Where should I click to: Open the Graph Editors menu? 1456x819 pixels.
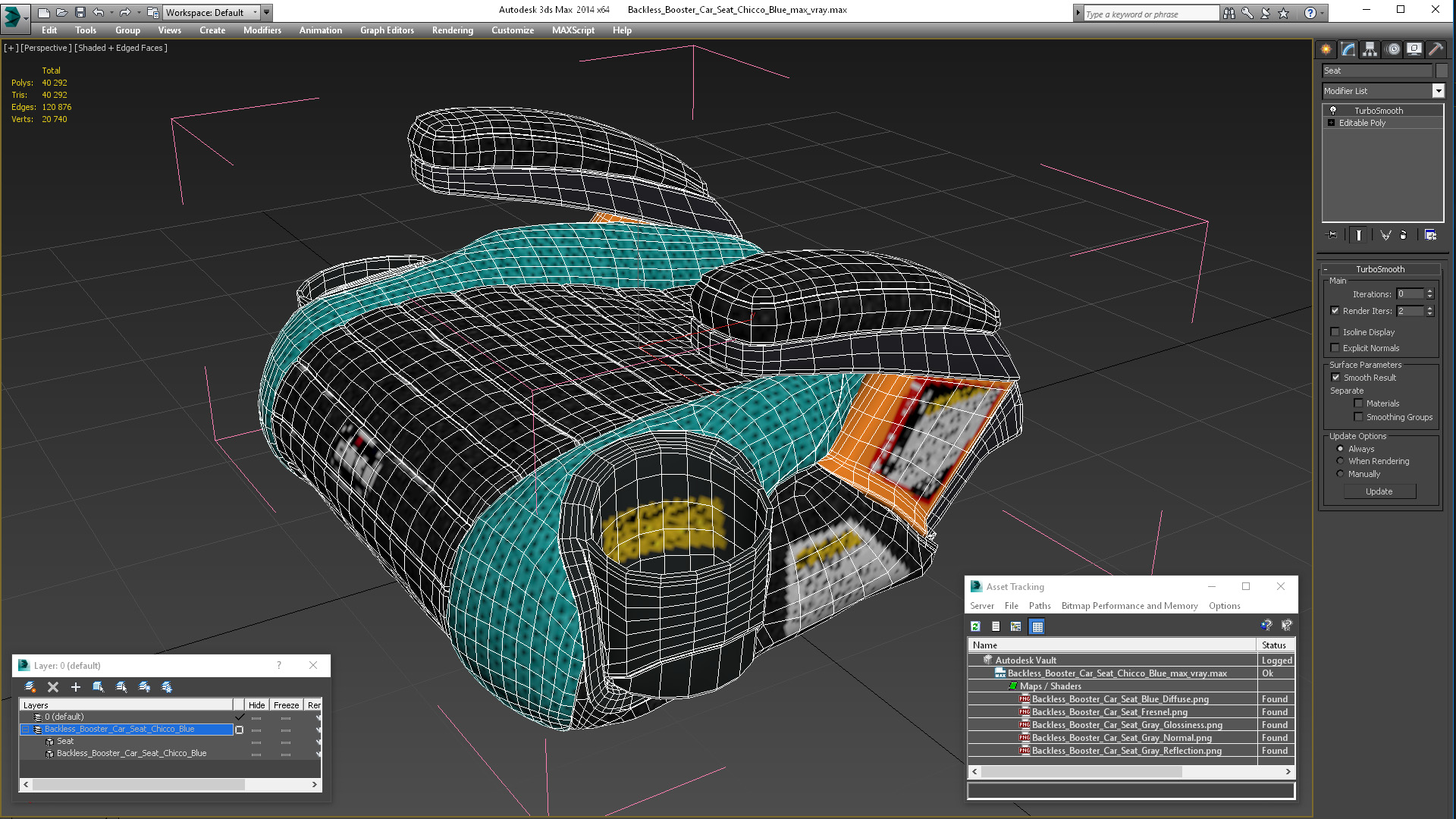pos(388,30)
